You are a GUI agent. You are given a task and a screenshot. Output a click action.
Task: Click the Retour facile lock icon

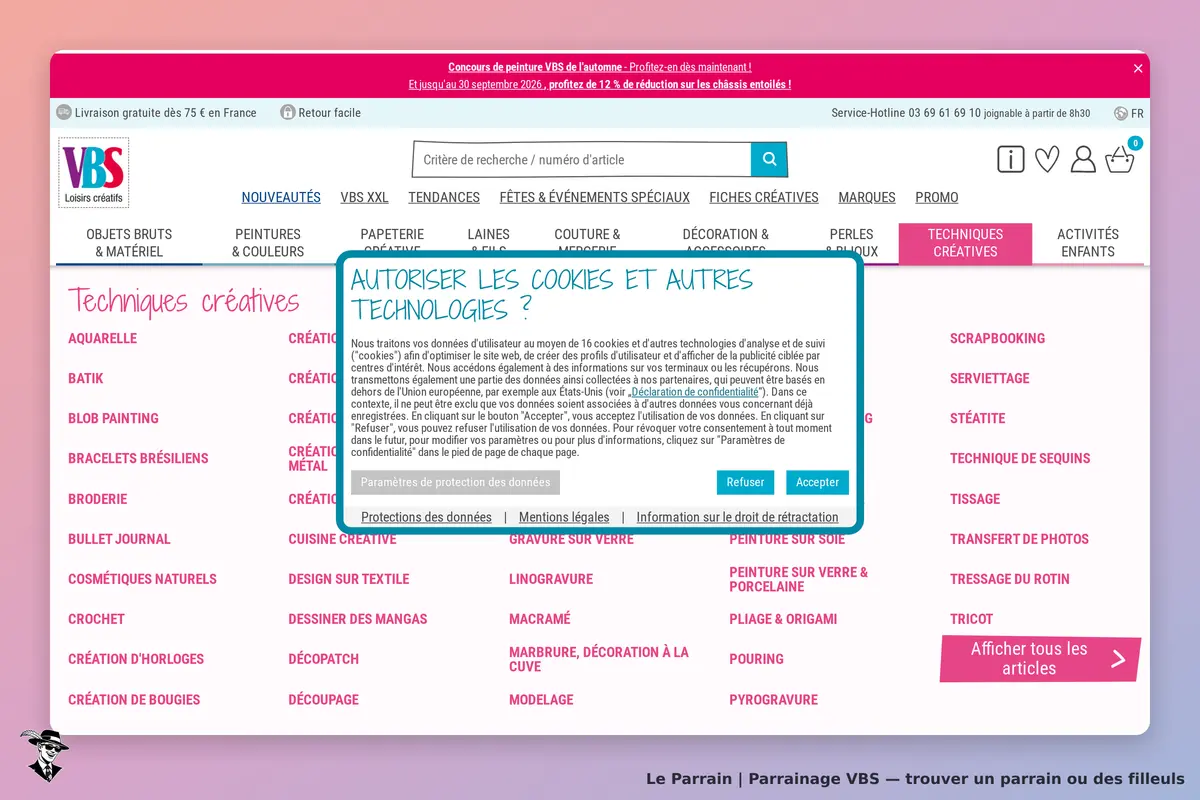tap(288, 112)
